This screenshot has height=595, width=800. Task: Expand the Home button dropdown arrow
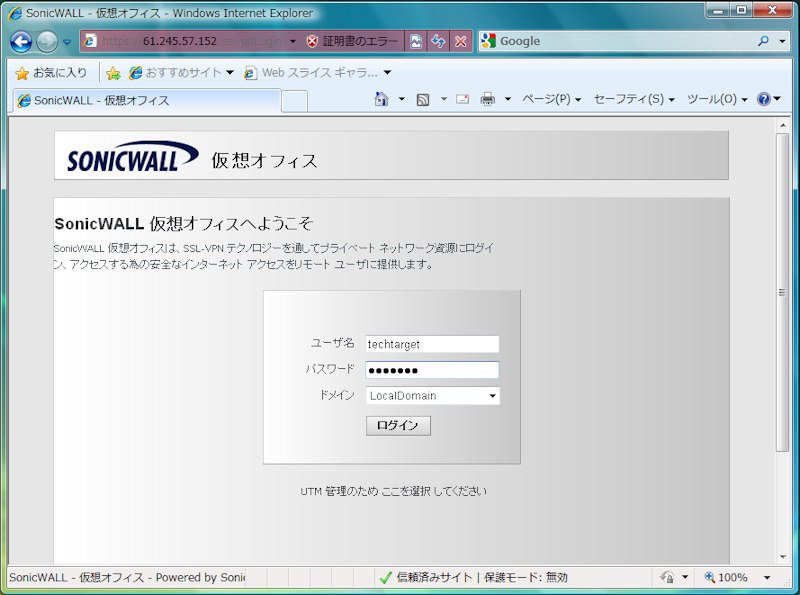click(402, 99)
